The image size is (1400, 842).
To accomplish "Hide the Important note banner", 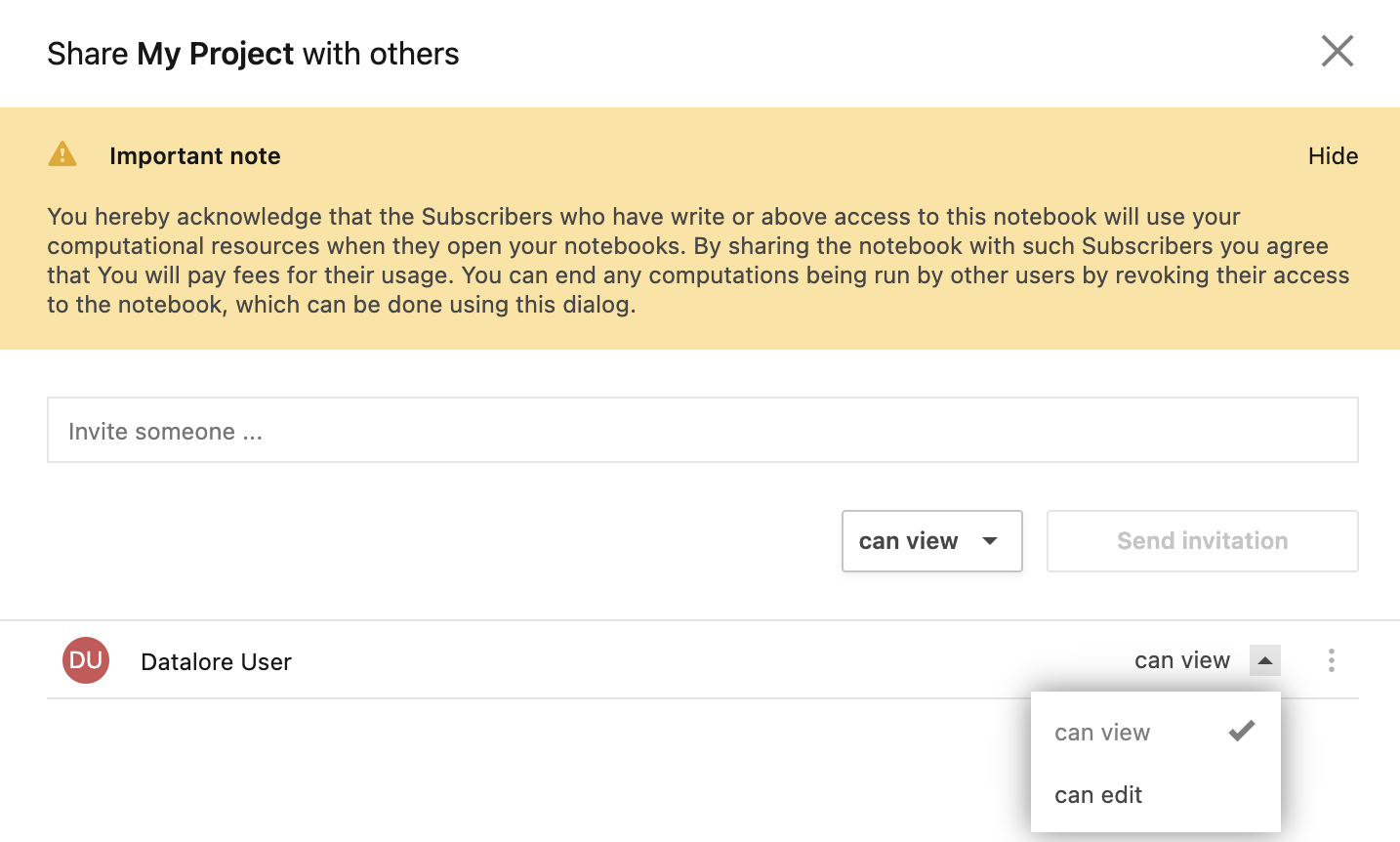I will pos(1333,156).
